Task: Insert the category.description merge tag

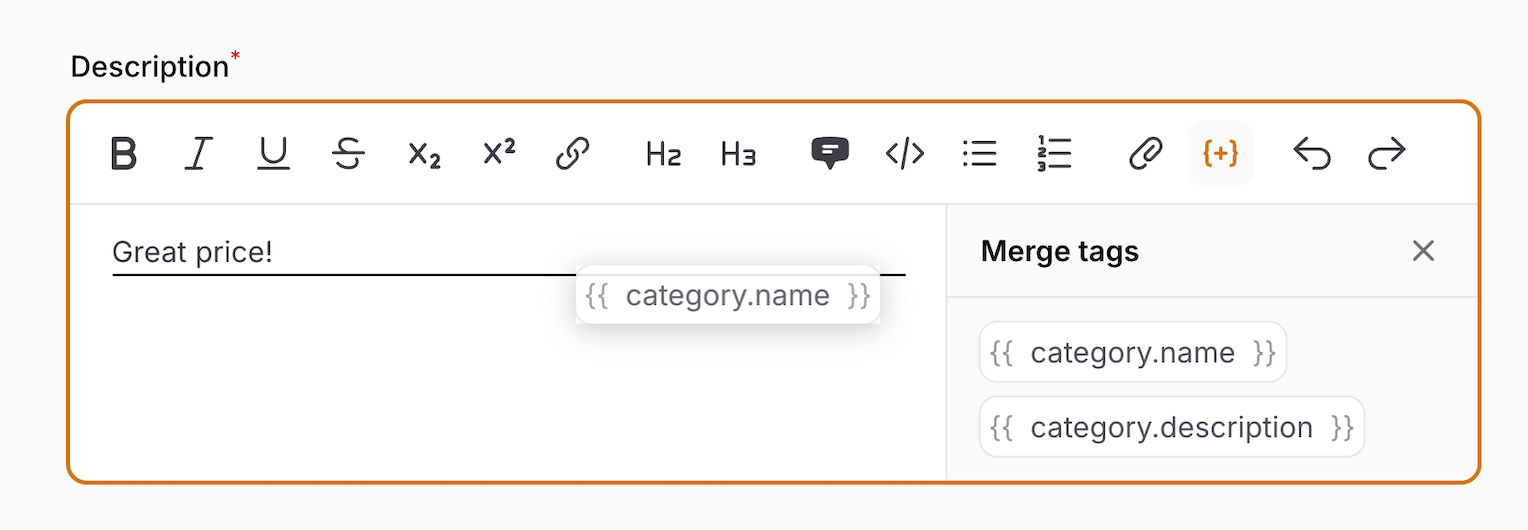Action: pyautogui.click(x=1172, y=428)
